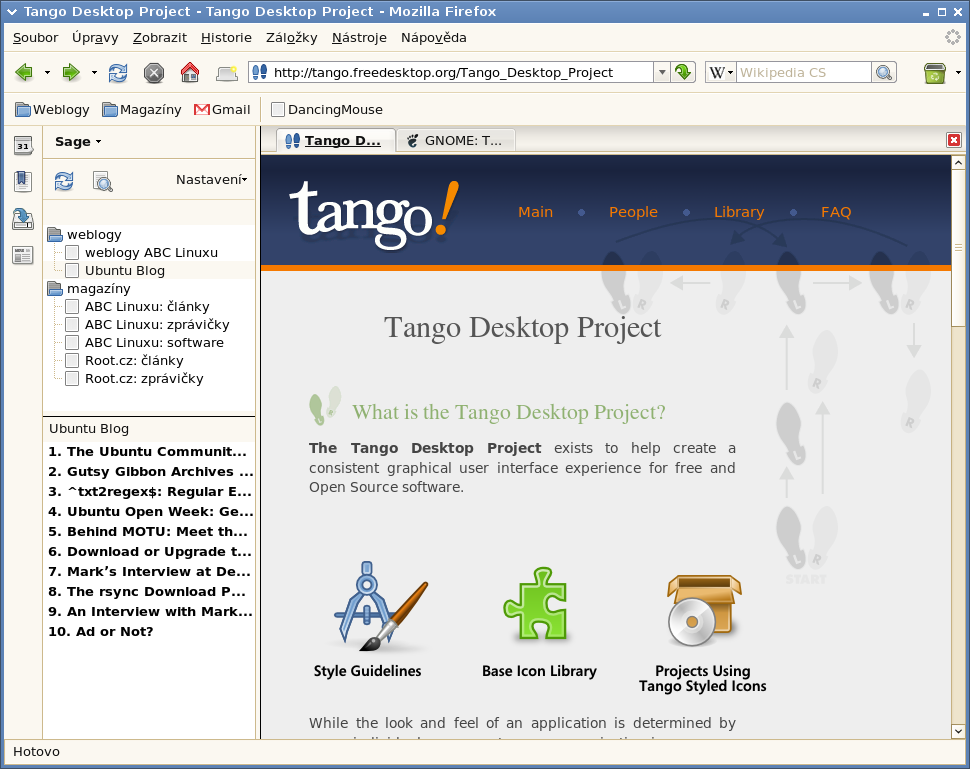This screenshot has height=769, width=970.
Task: Go to the Home page icon
Action: click(x=190, y=73)
